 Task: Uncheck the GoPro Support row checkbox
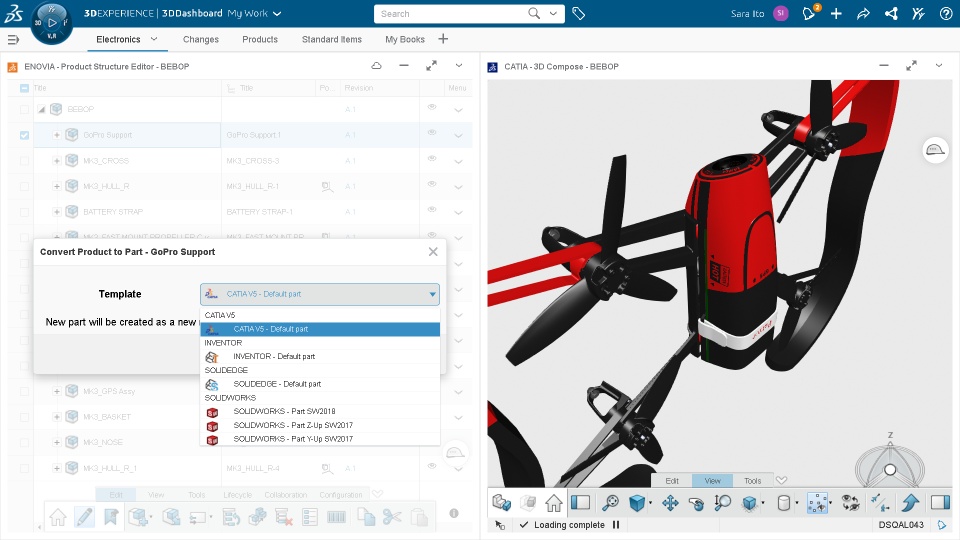point(24,135)
